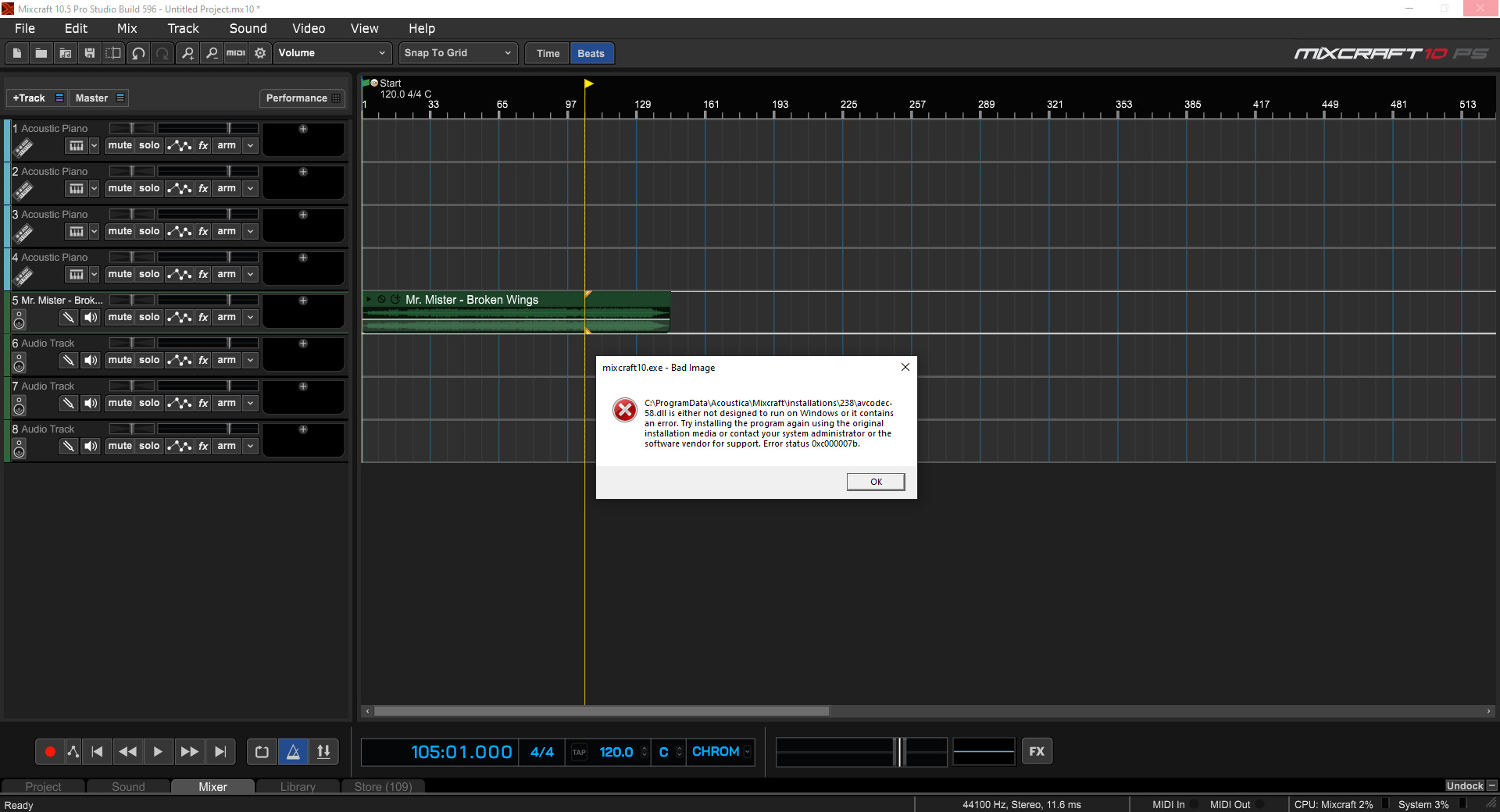Toggle the punch in/out recording button
The width and height of the screenshot is (1500, 812).
tap(323, 752)
